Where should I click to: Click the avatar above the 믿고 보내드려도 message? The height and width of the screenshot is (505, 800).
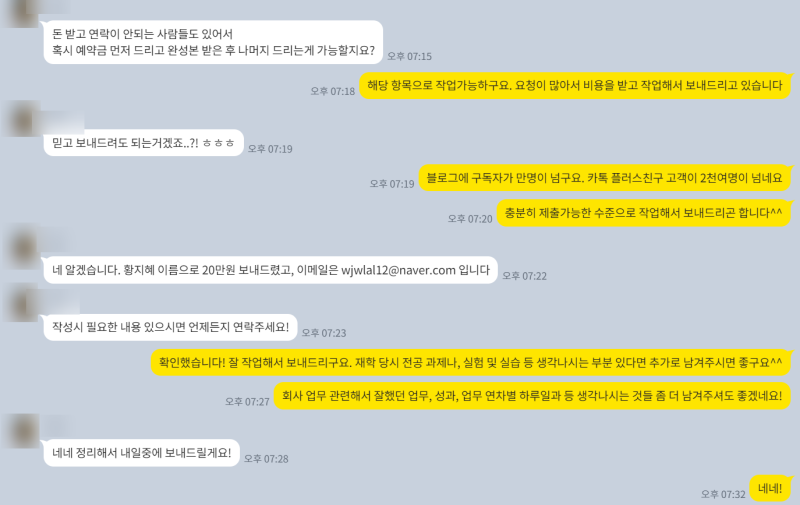[21, 118]
